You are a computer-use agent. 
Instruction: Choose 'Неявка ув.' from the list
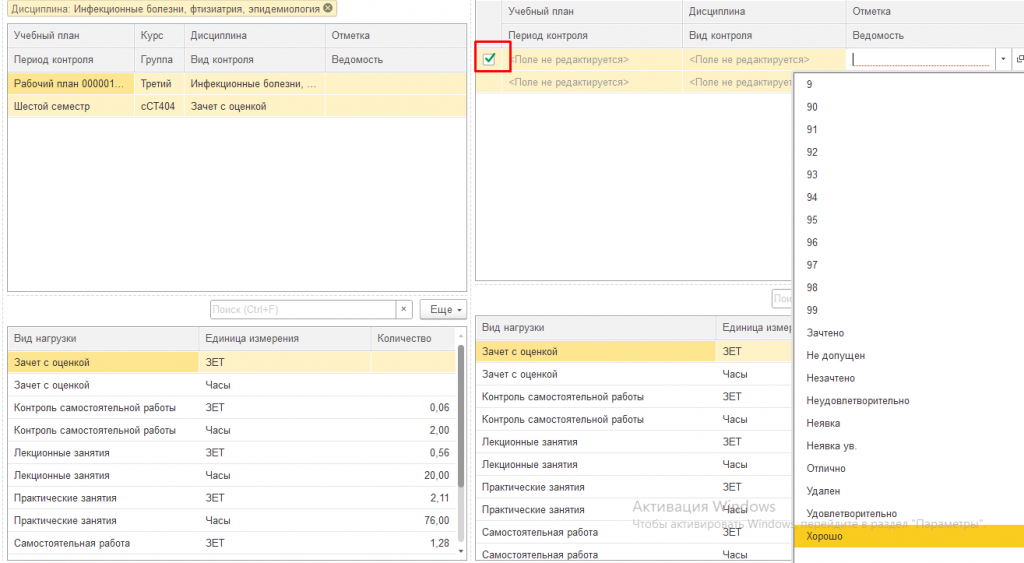coord(831,446)
